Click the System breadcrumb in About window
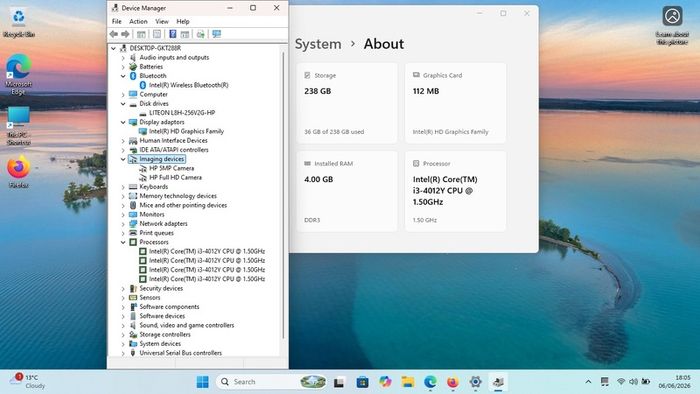This screenshot has height=394, width=700. coord(318,44)
